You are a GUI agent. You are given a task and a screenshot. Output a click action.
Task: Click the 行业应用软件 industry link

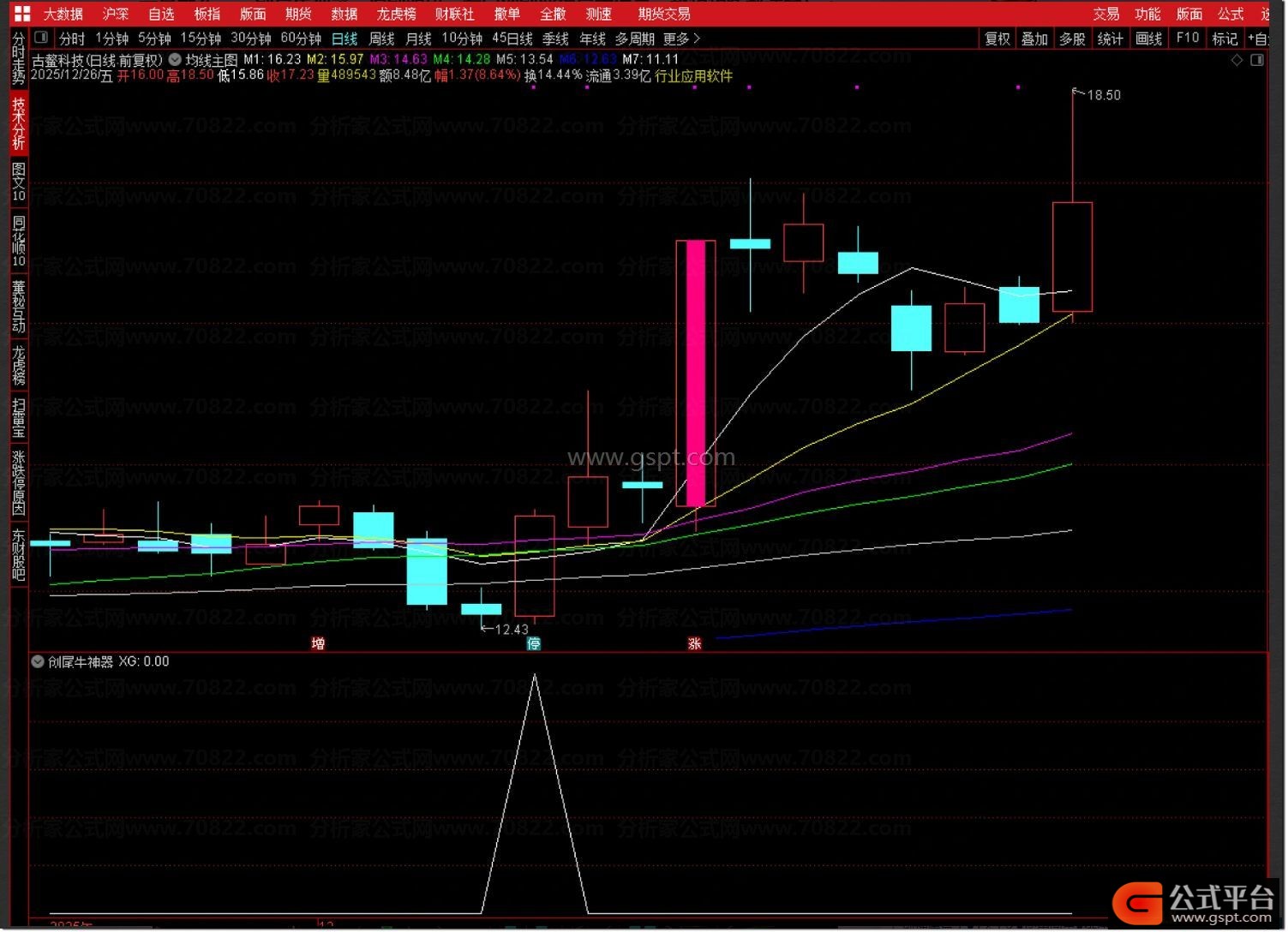693,75
